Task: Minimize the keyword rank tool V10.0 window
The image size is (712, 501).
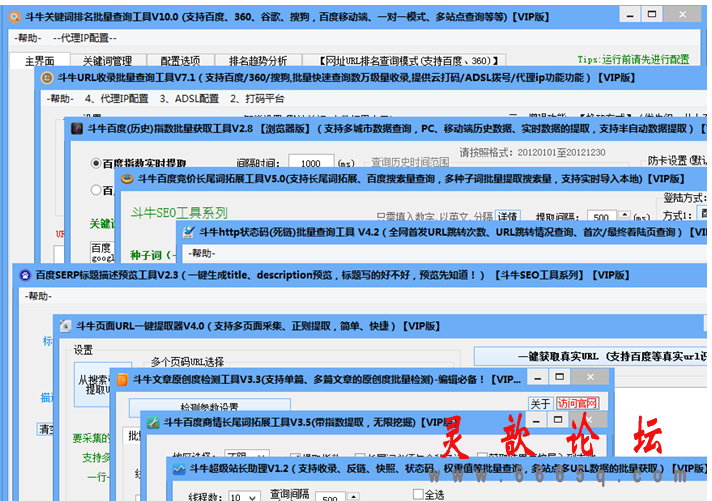Action: (630, 15)
